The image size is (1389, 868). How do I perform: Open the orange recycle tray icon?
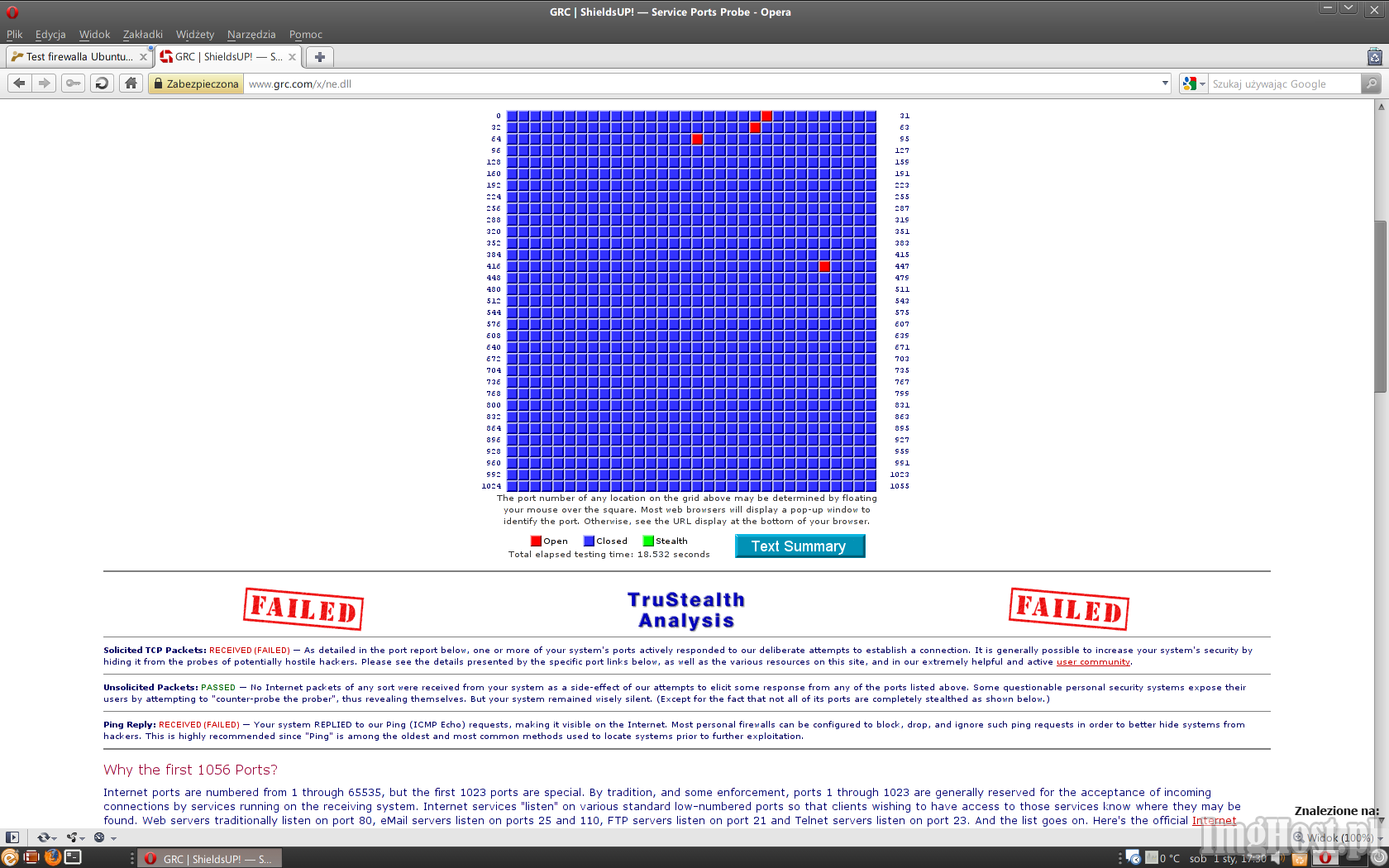(1299, 859)
